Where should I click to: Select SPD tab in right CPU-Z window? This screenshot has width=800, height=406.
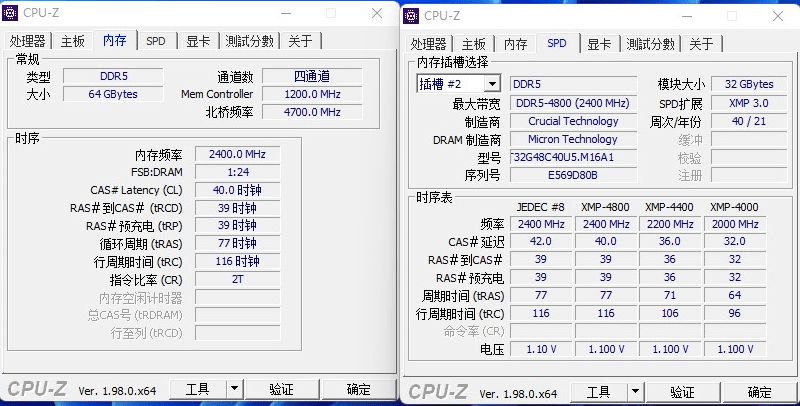[x=557, y=43]
